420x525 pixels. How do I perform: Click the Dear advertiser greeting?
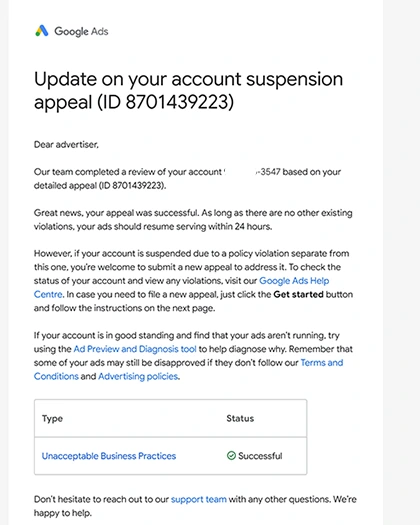tap(66, 145)
